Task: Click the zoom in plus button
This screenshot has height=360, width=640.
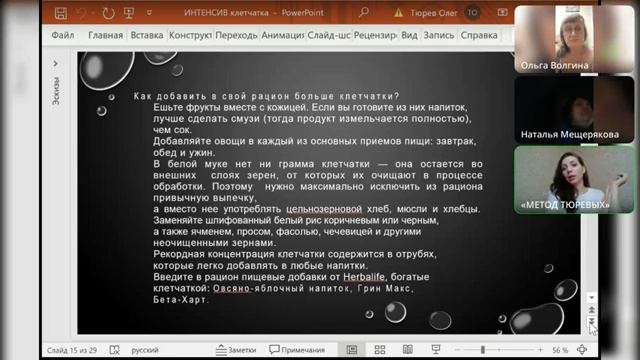Action: tap(540, 350)
